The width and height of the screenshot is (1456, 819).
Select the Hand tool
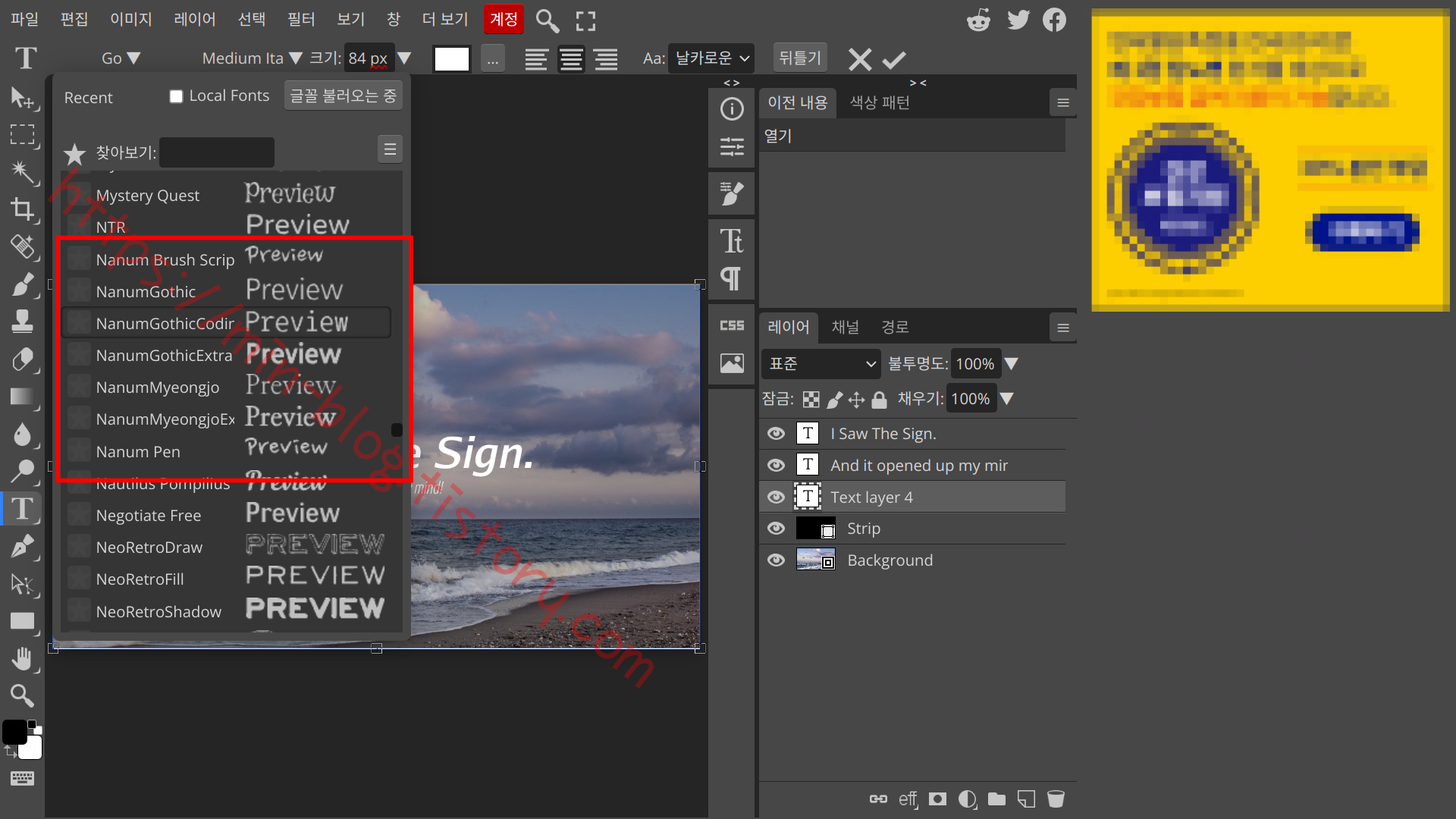click(22, 658)
